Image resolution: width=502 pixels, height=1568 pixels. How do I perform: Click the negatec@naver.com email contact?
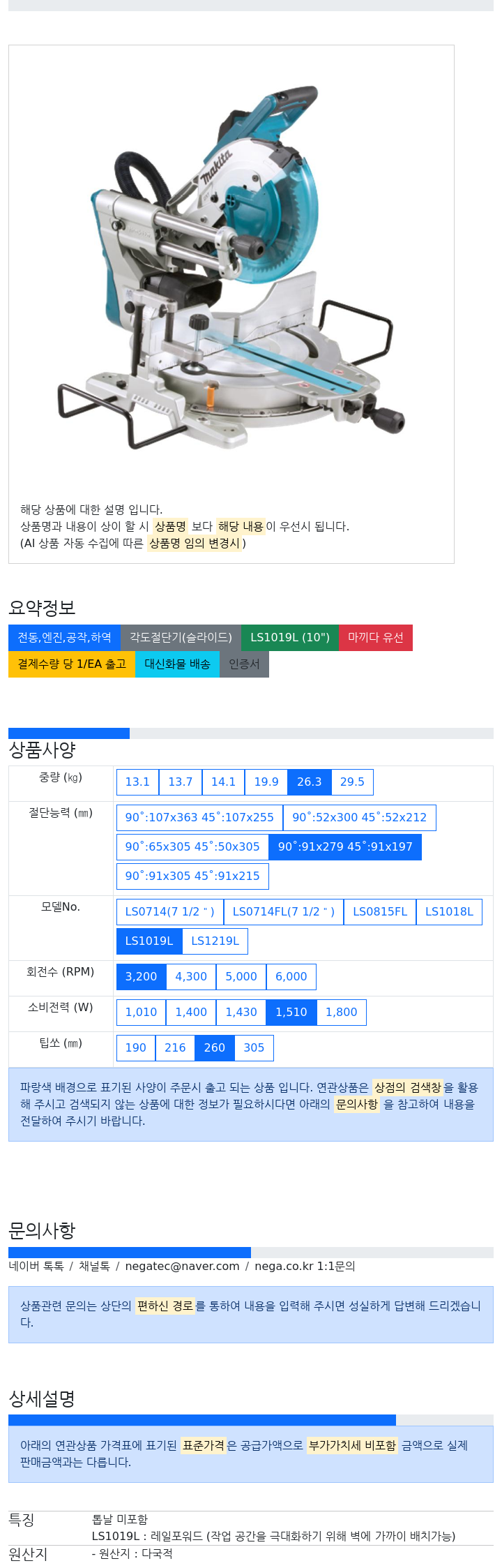pyautogui.click(x=182, y=1267)
